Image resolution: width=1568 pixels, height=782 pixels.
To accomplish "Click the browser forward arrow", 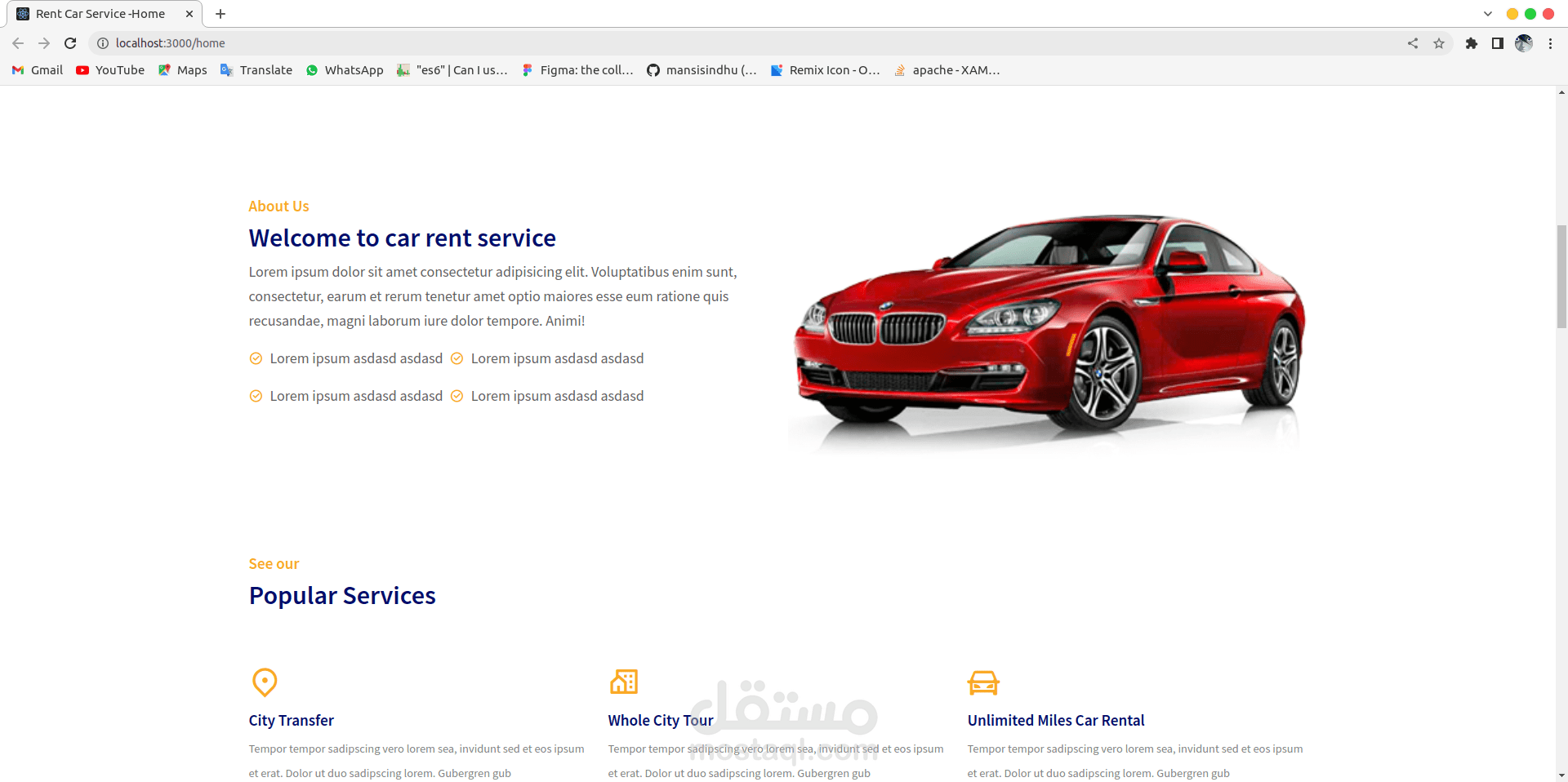I will (x=44, y=43).
